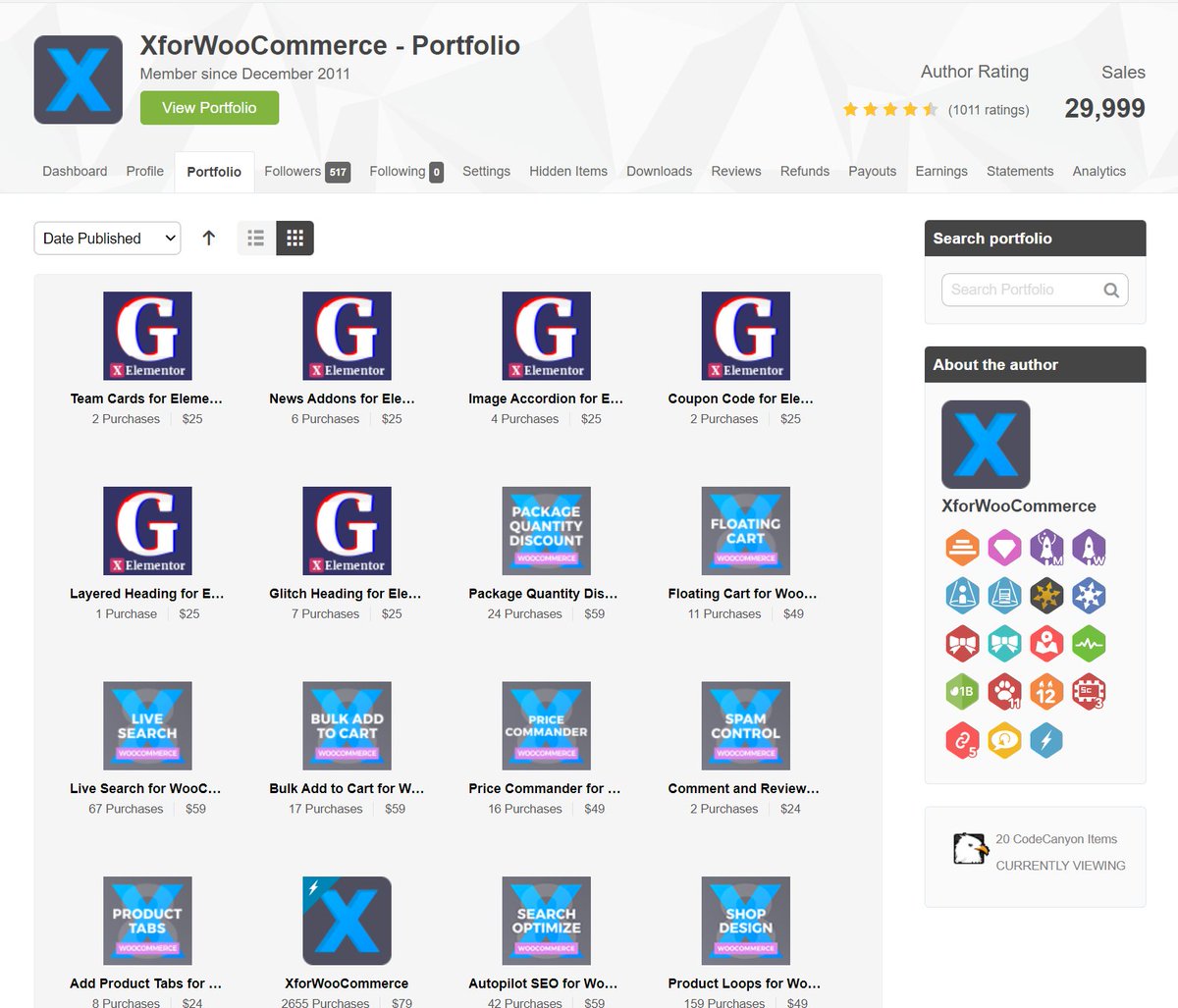
Task: Open the Profile tab
Action: (x=145, y=171)
